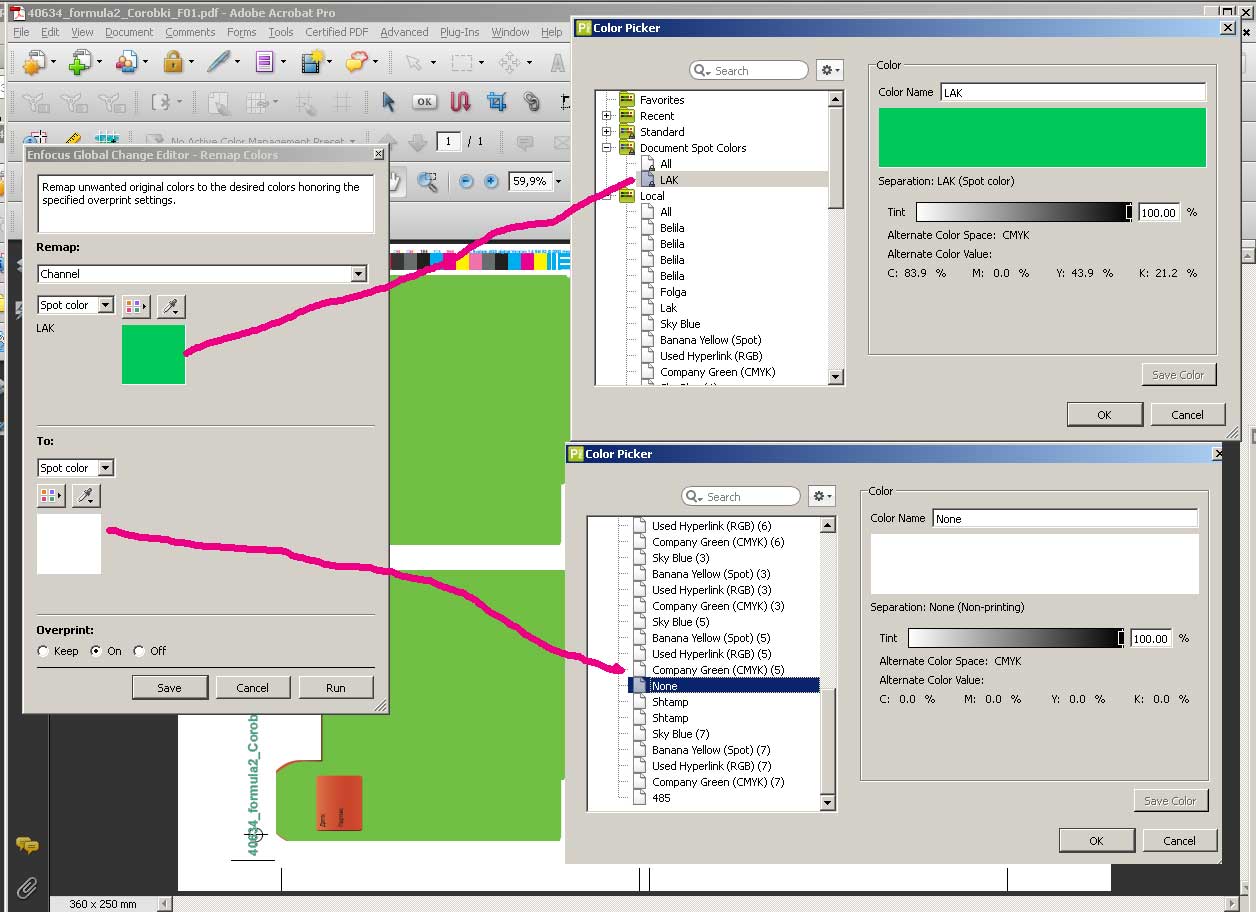This screenshot has width=1256, height=912.
Task: Click Search field in upper Color Picker
Action: point(749,70)
